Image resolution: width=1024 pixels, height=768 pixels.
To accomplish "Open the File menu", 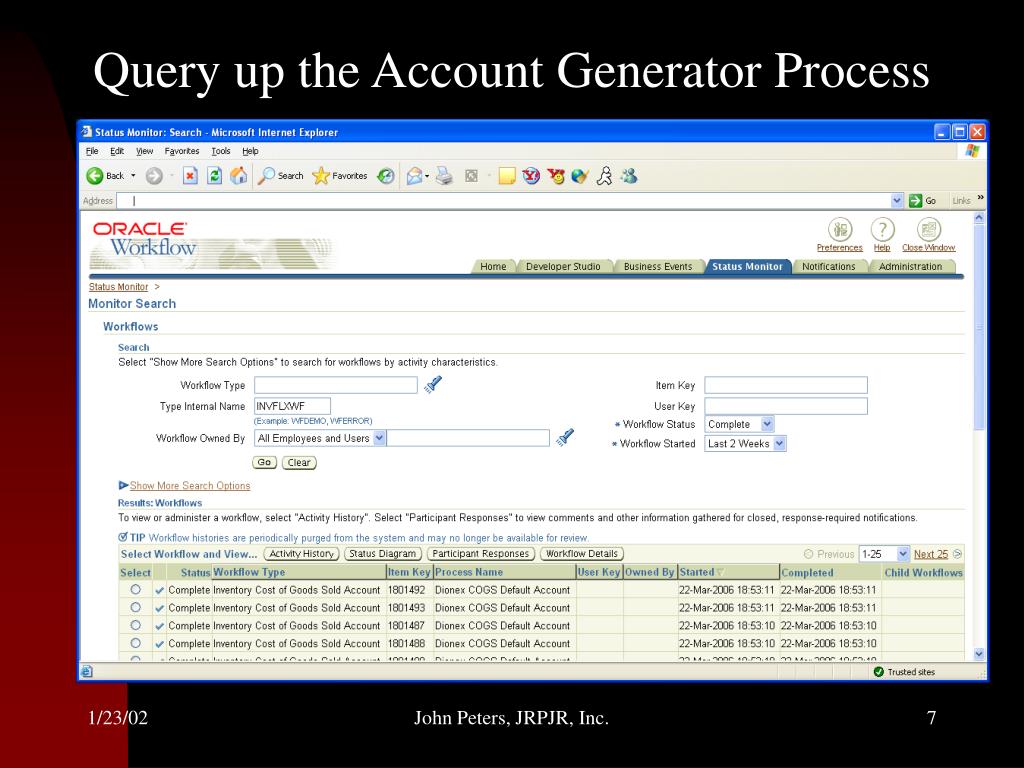I will (92, 151).
